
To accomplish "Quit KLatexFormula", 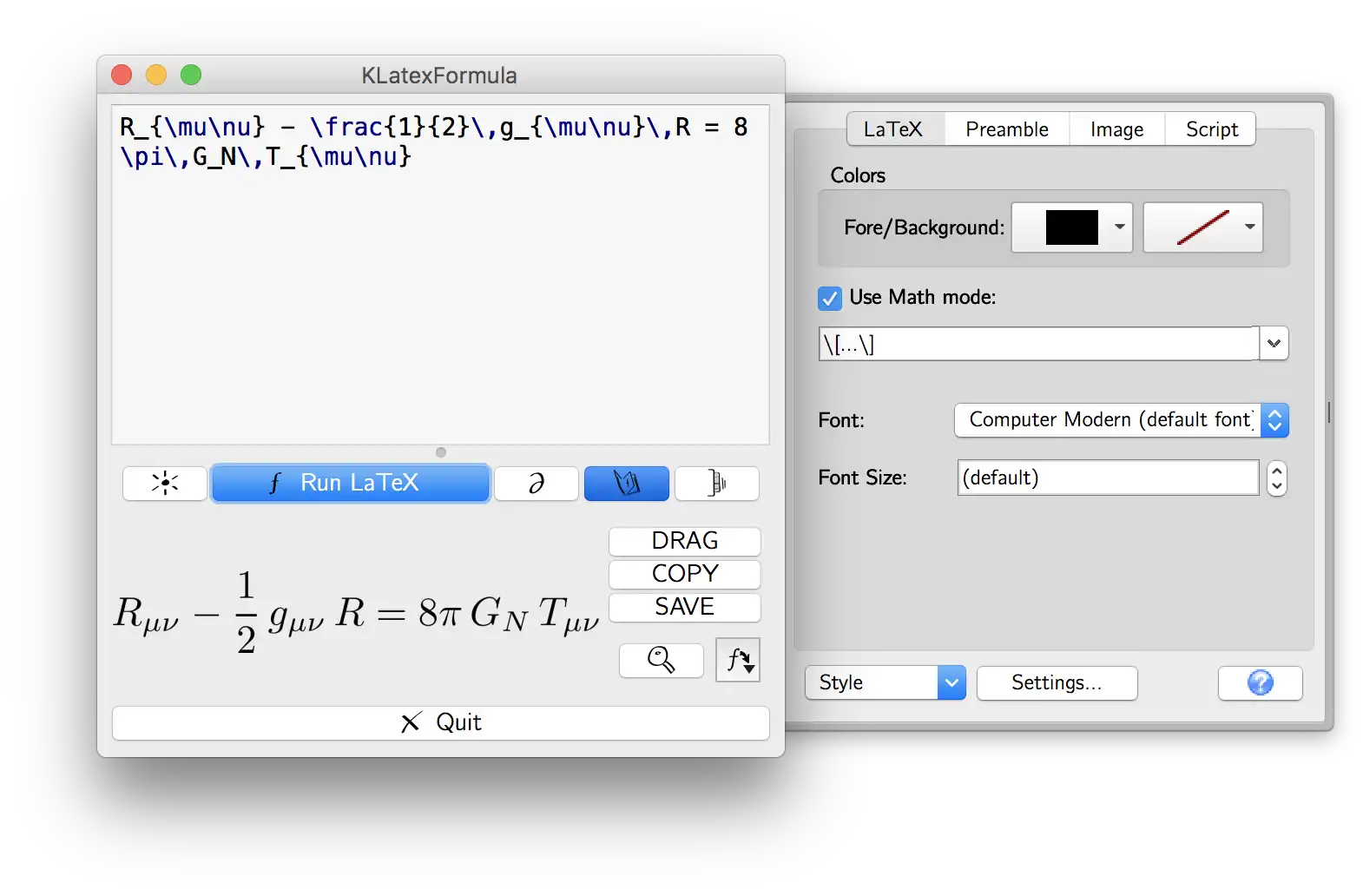I will [x=441, y=722].
